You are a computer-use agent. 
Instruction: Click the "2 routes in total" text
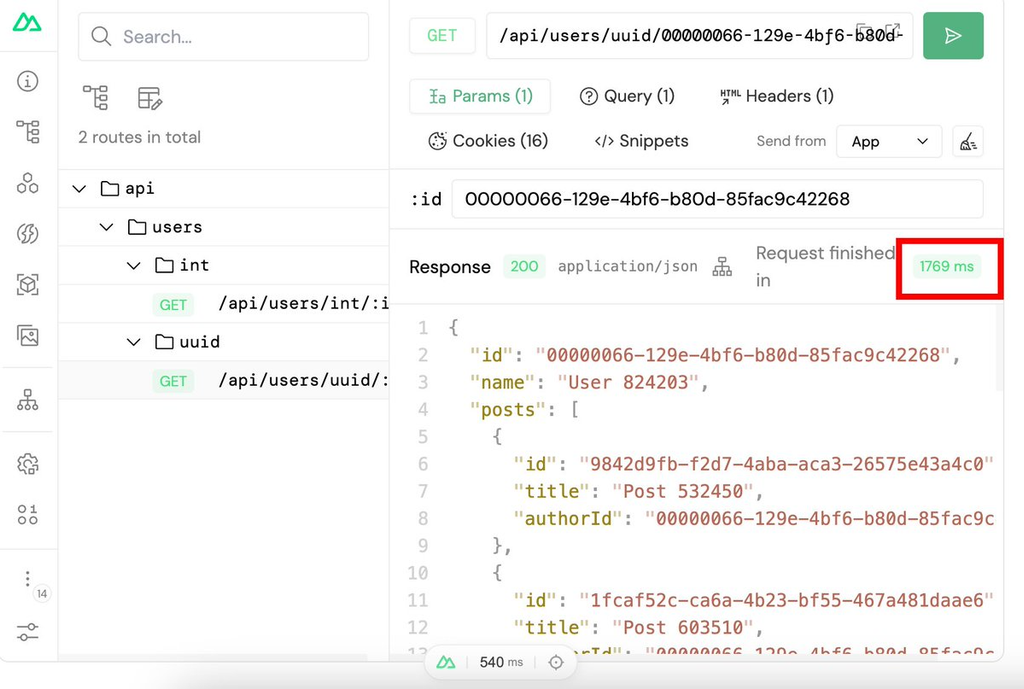point(139,137)
